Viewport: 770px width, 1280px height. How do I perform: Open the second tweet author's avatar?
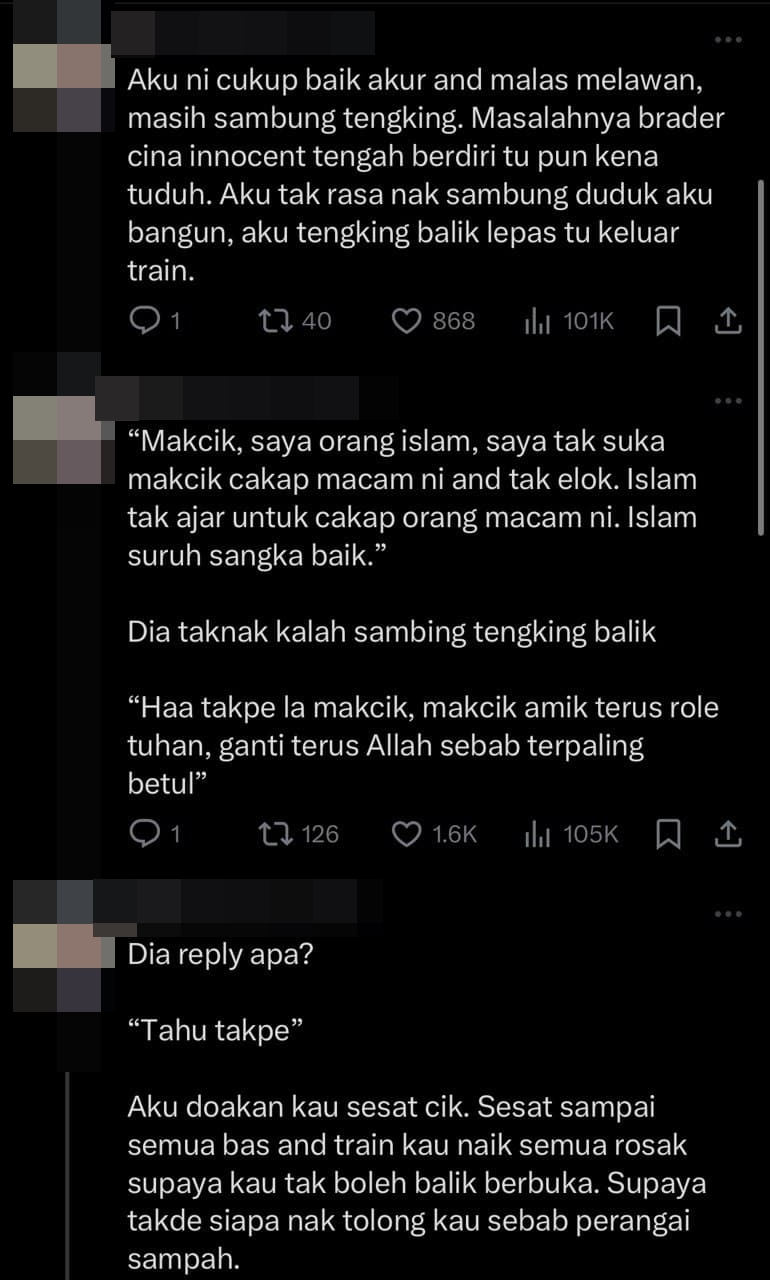coord(58,440)
